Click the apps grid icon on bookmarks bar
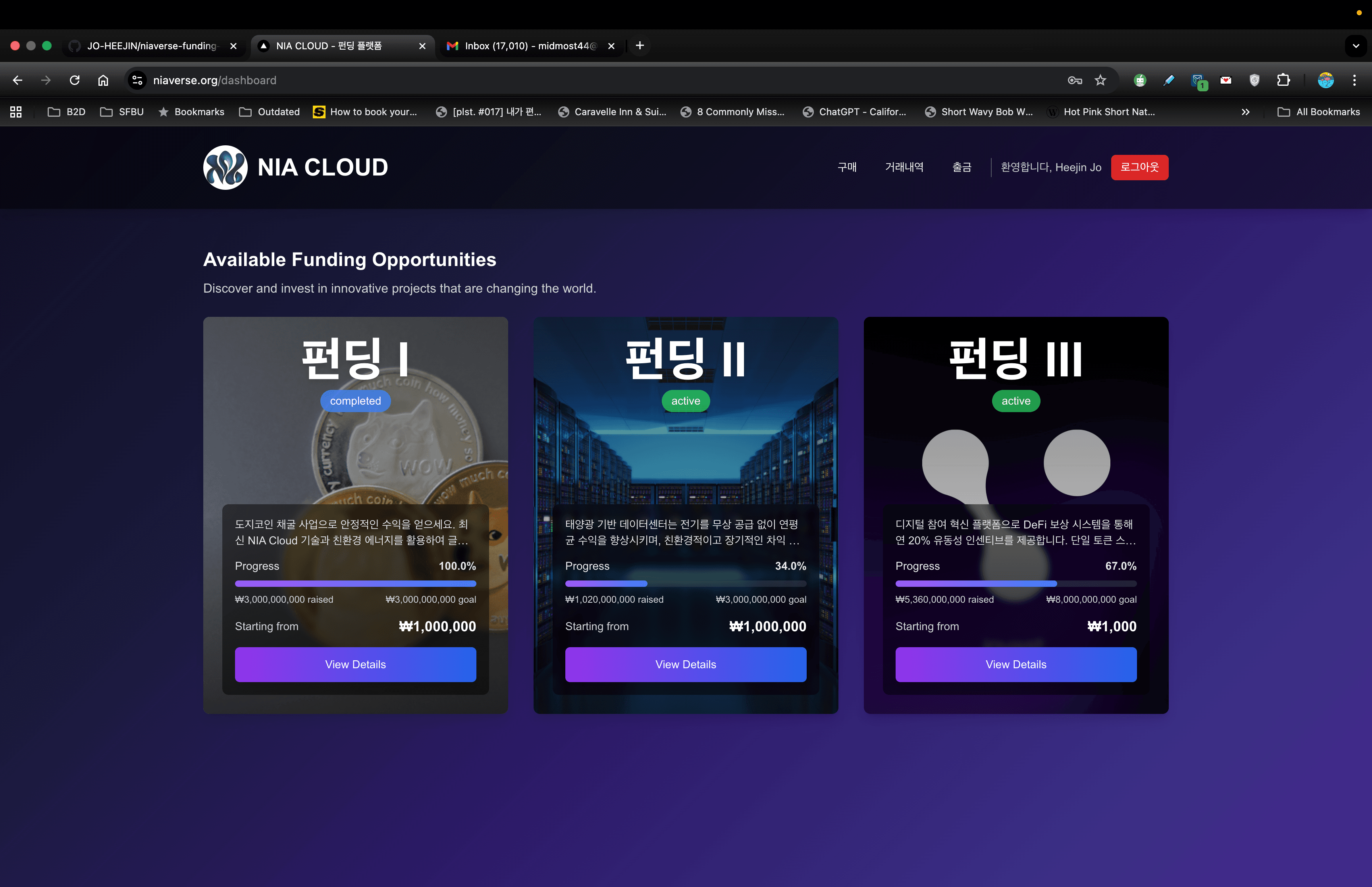1372x887 pixels. pos(15,112)
